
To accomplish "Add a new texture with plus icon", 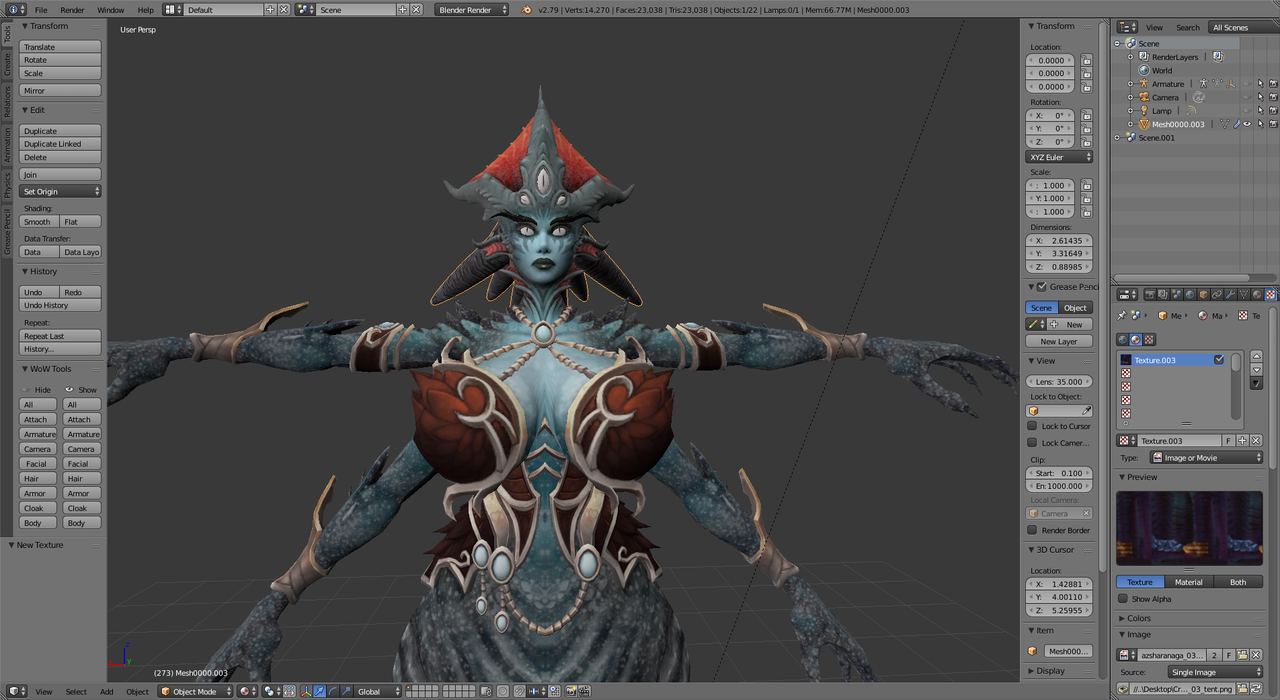I will (1243, 440).
